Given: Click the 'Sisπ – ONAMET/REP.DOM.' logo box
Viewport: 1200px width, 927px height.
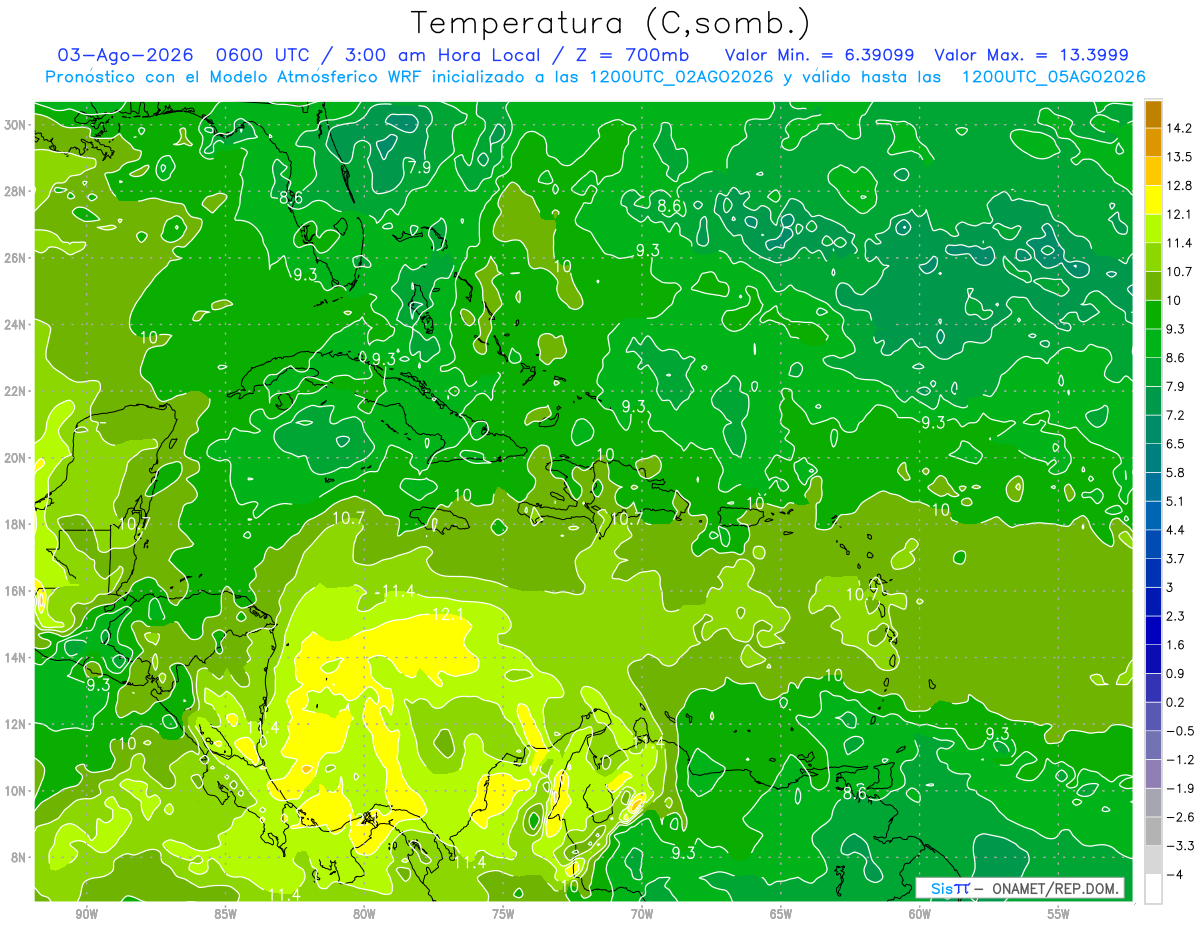Looking at the screenshot, I should click(x=1020, y=888).
